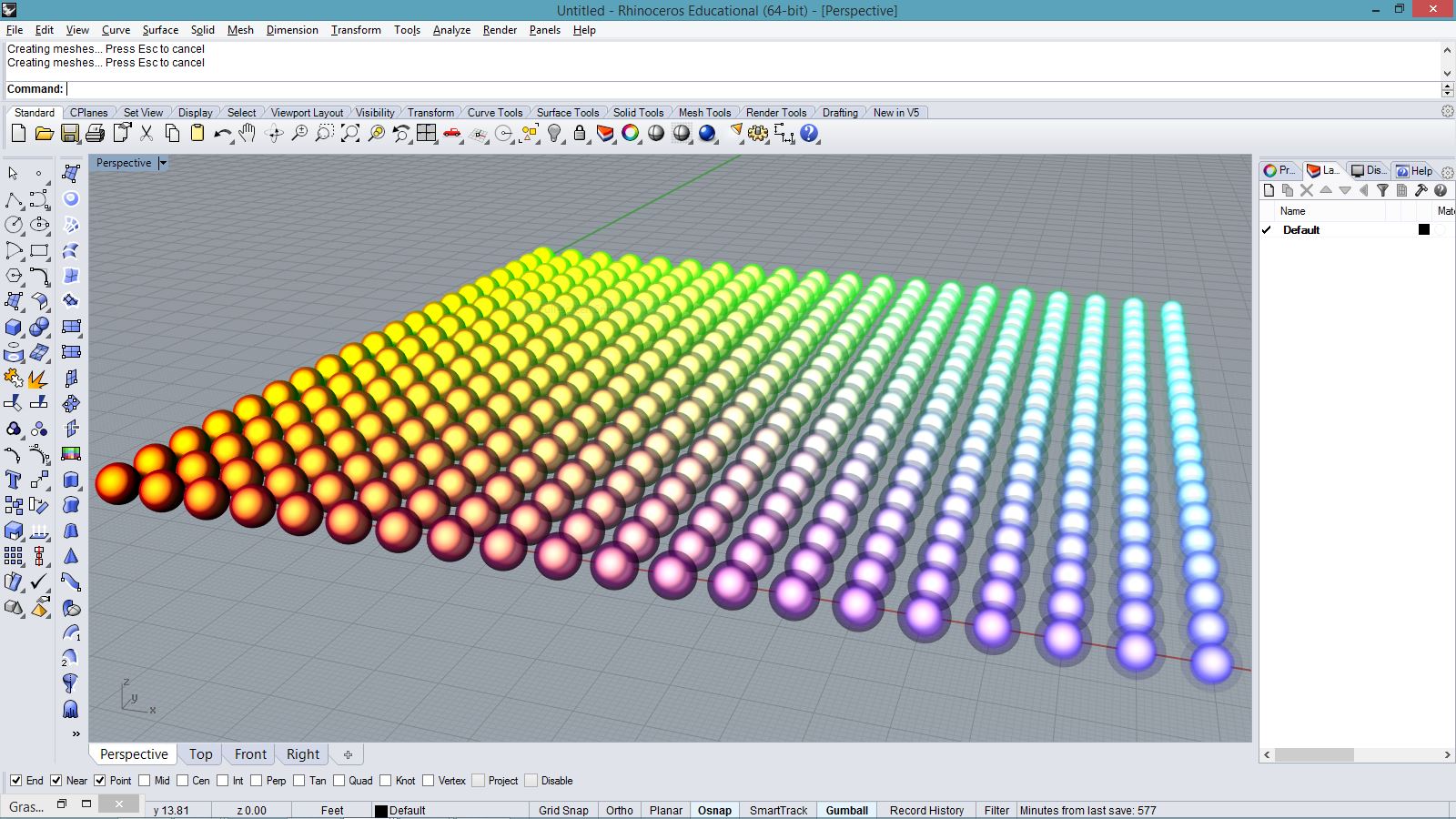Toggle Gumball in the status bar

coord(846,810)
